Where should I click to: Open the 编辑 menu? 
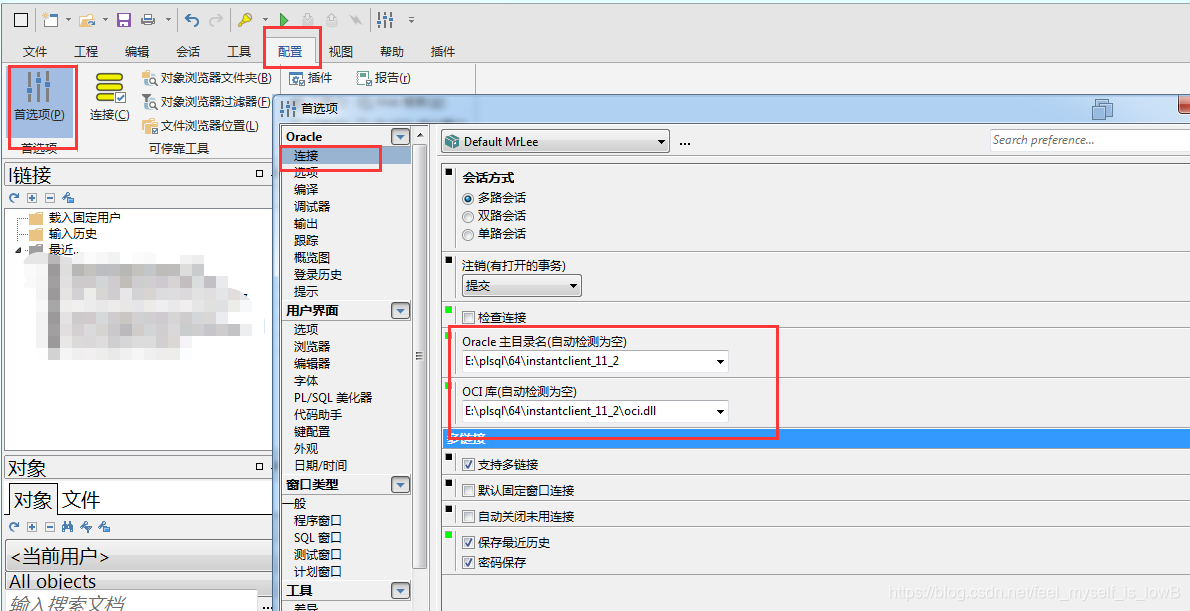tap(137, 52)
